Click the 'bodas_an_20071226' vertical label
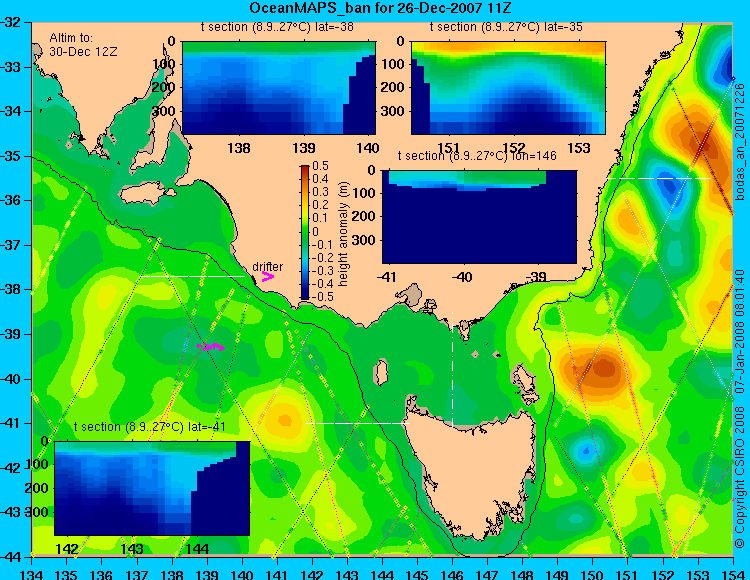This screenshot has height=580, width=750. click(x=740, y=142)
